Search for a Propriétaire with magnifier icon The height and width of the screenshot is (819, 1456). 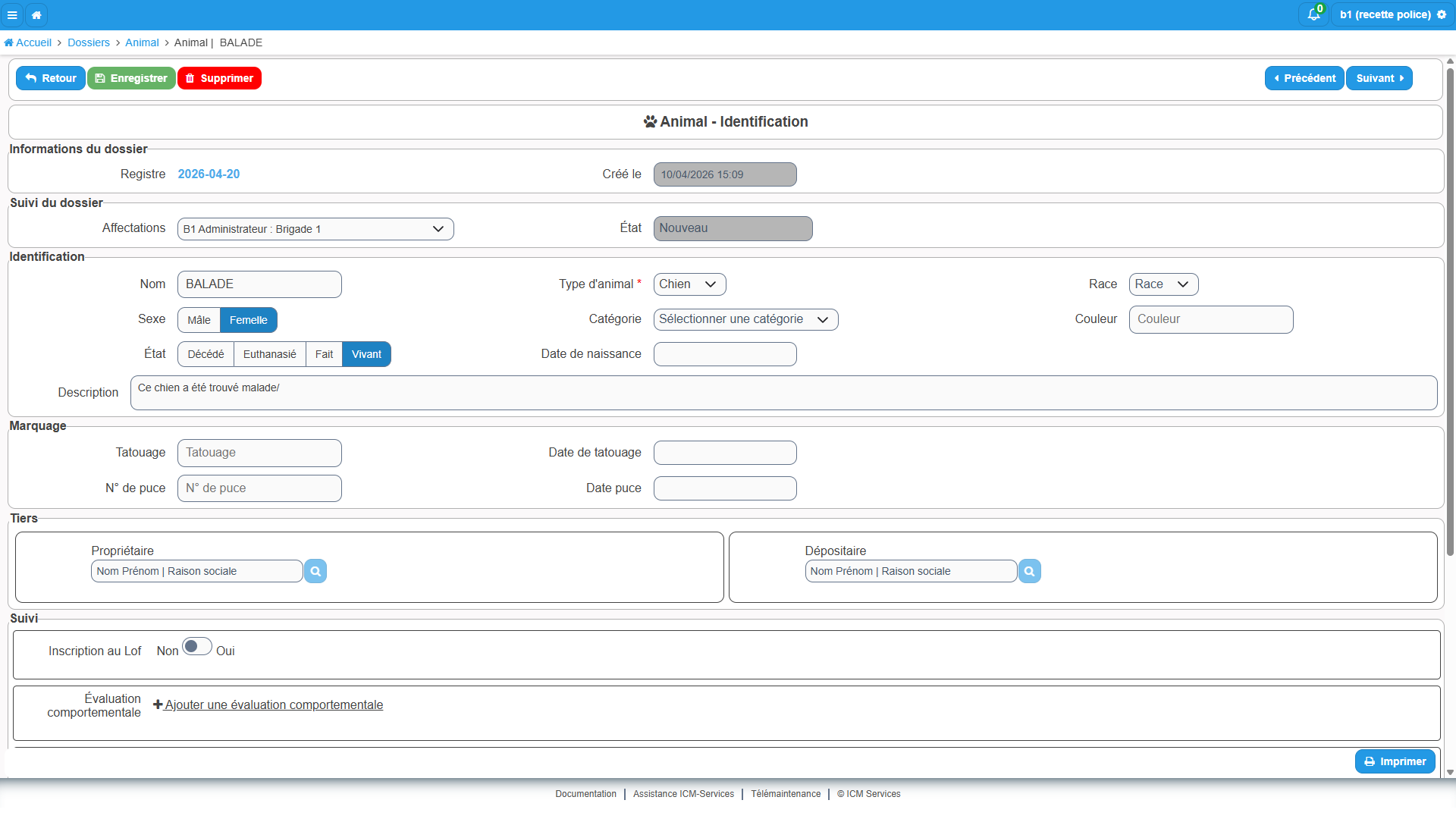click(x=315, y=571)
